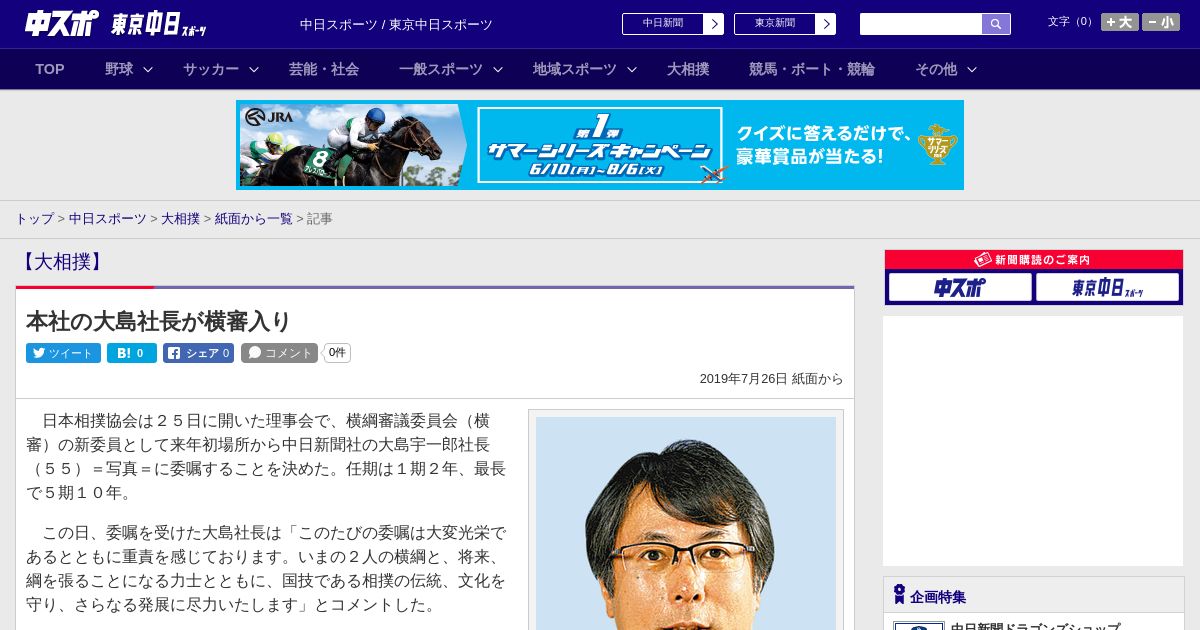Click the Facebook シェア button

coord(198,353)
